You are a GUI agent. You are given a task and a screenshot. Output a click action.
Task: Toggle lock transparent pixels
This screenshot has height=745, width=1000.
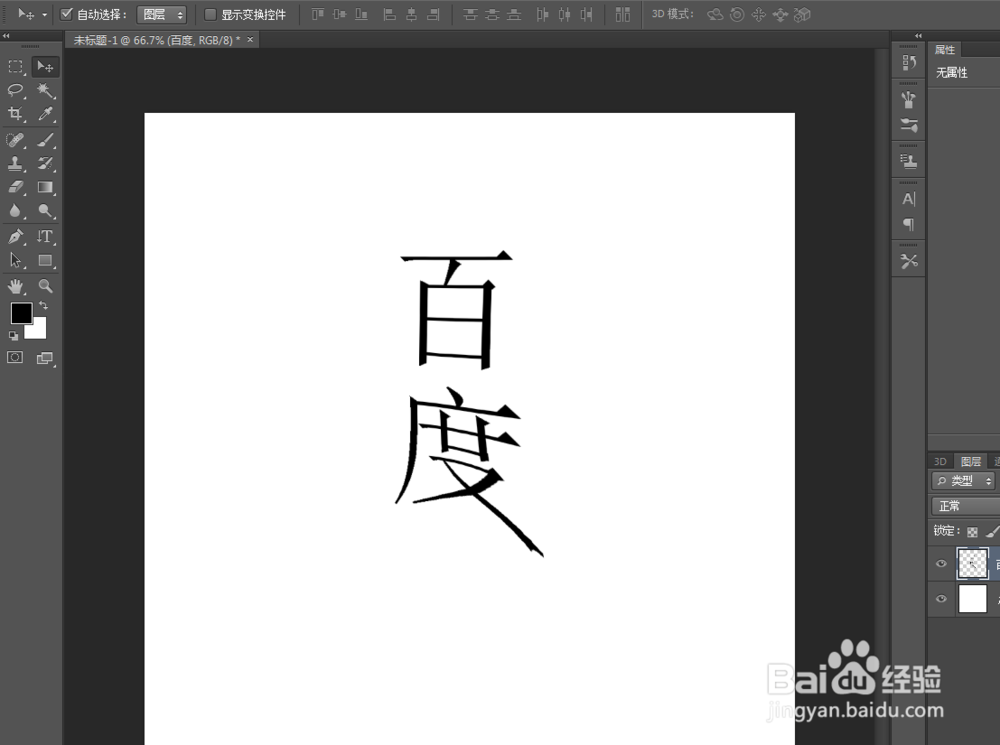click(972, 531)
